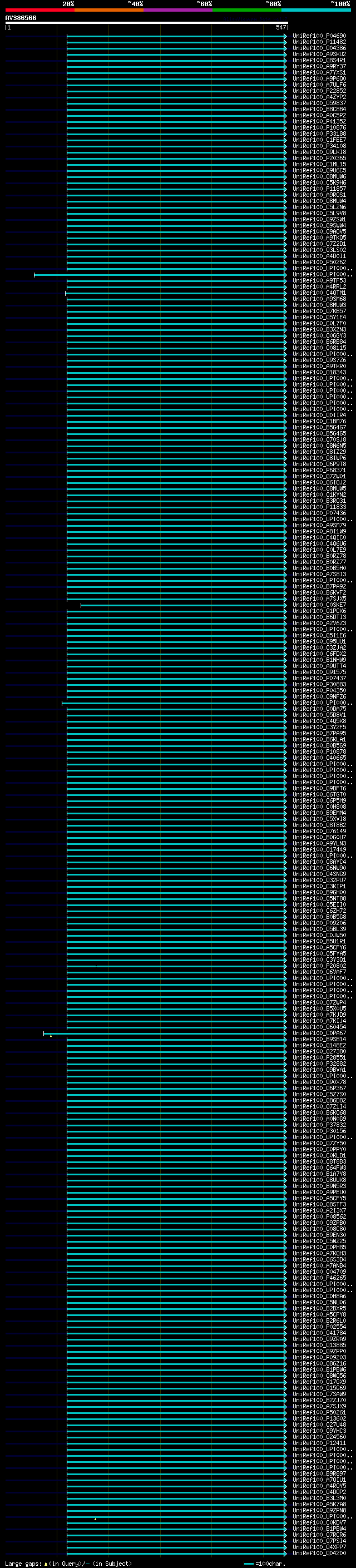Open hit UniRef100_A7YXS1
Viewport: 356px width, 1568px height.
(x=319, y=72)
